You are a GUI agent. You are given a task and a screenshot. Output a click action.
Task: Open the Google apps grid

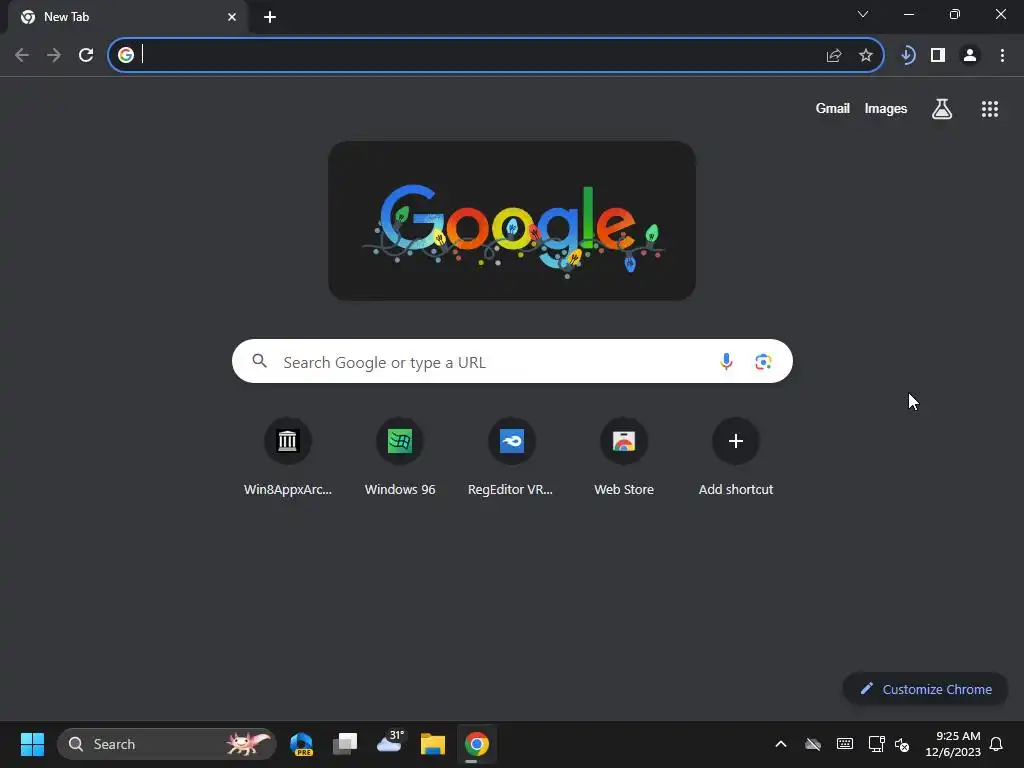tap(990, 109)
